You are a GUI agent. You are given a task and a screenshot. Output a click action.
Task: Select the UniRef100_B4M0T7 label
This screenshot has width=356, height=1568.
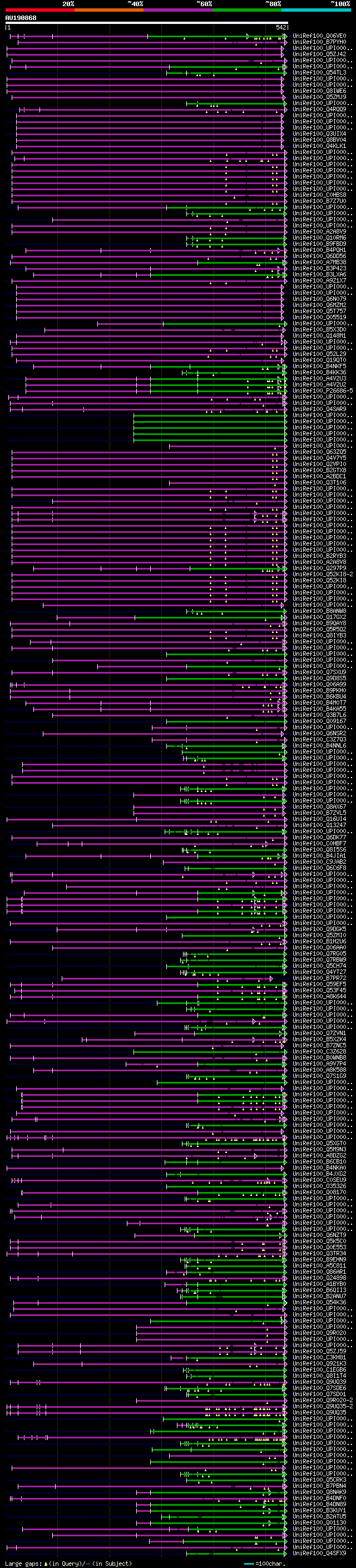[x=319, y=703]
